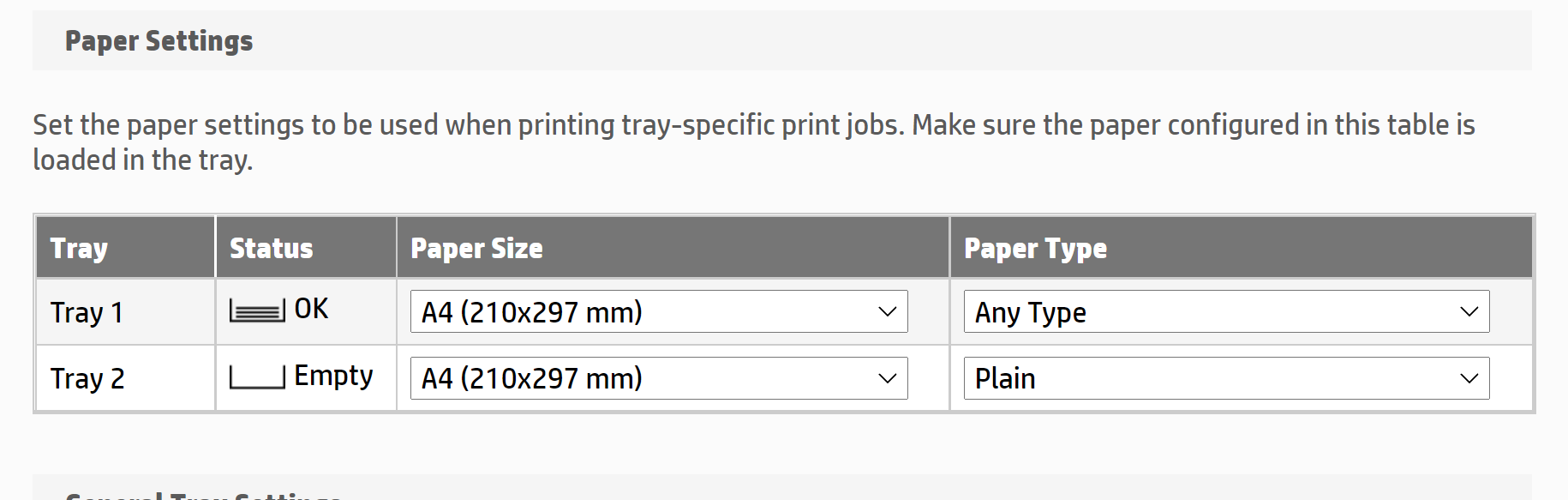Click the Tray column header
Image resolution: width=1568 pixels, height=500 pixels.
click(79, 247)
